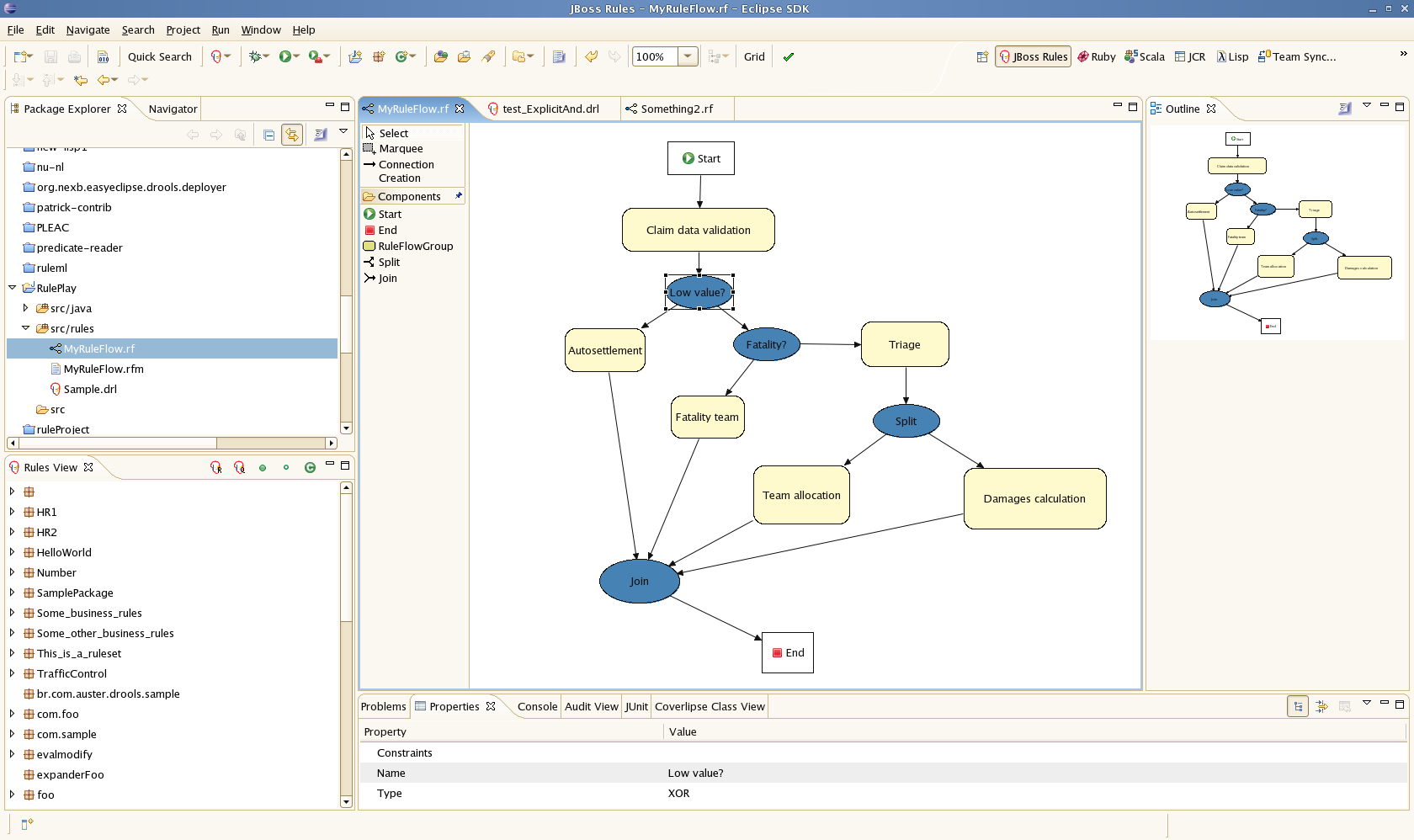Screen dimensions: 1414x840
Task: Toggle Link with Editor in Package Explorer
Action: click(x=292, y=135)
